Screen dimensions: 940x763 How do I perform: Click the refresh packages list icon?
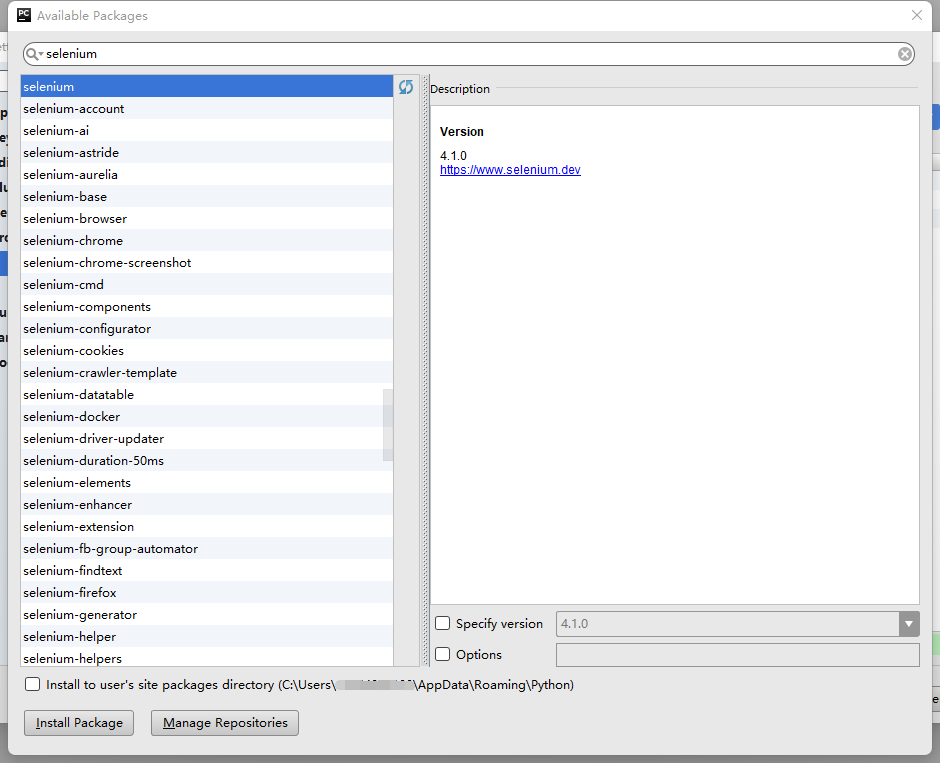click(406, 87)
